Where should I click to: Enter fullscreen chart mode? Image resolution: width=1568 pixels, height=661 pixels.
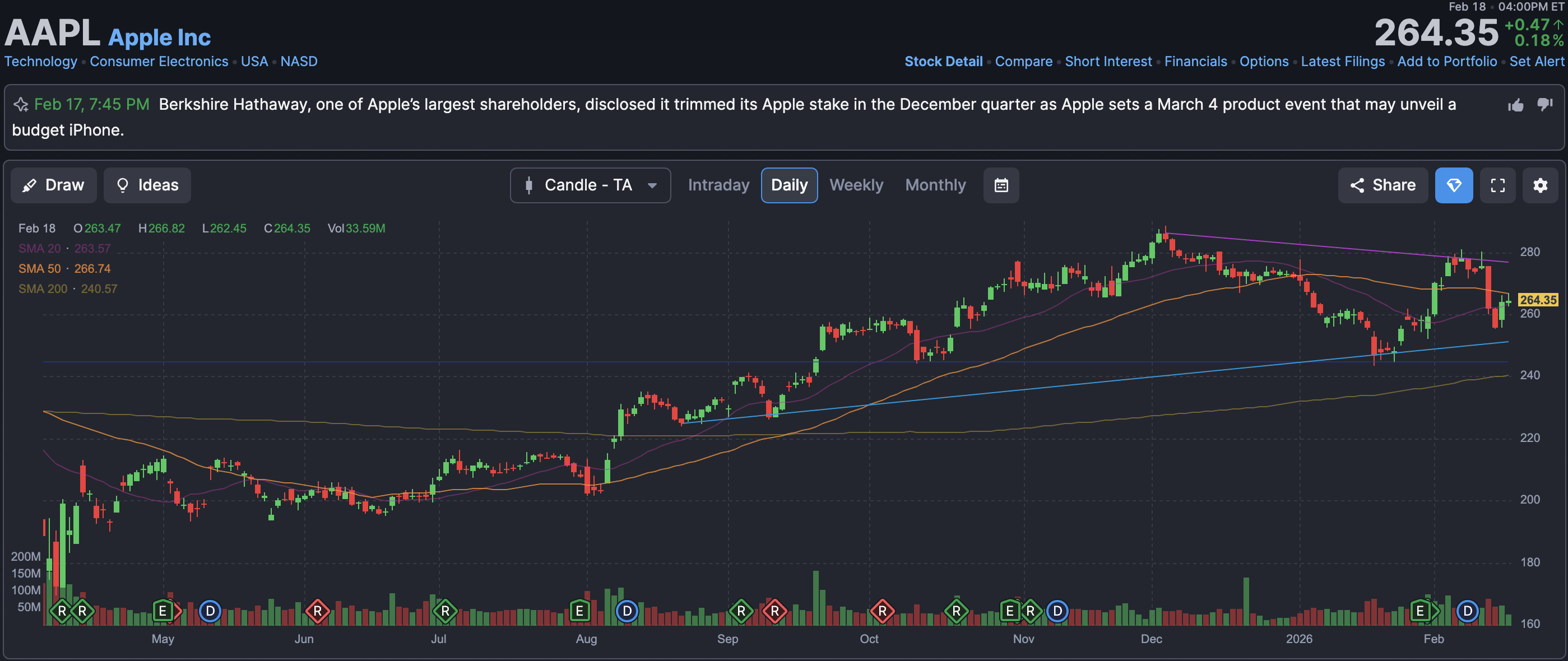click(x=1497, y=185)
